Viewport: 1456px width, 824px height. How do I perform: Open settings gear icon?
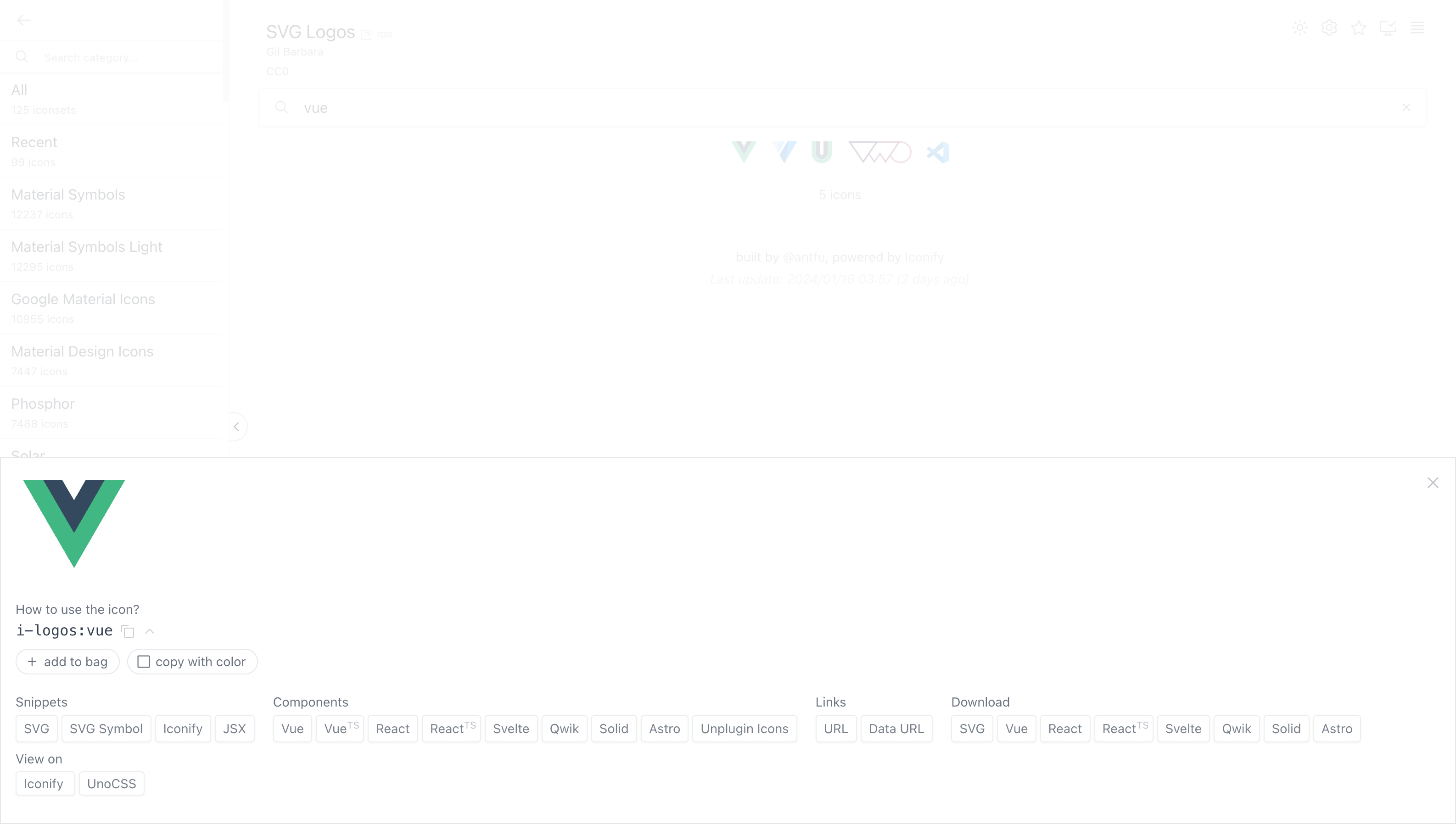[1329, 28]
